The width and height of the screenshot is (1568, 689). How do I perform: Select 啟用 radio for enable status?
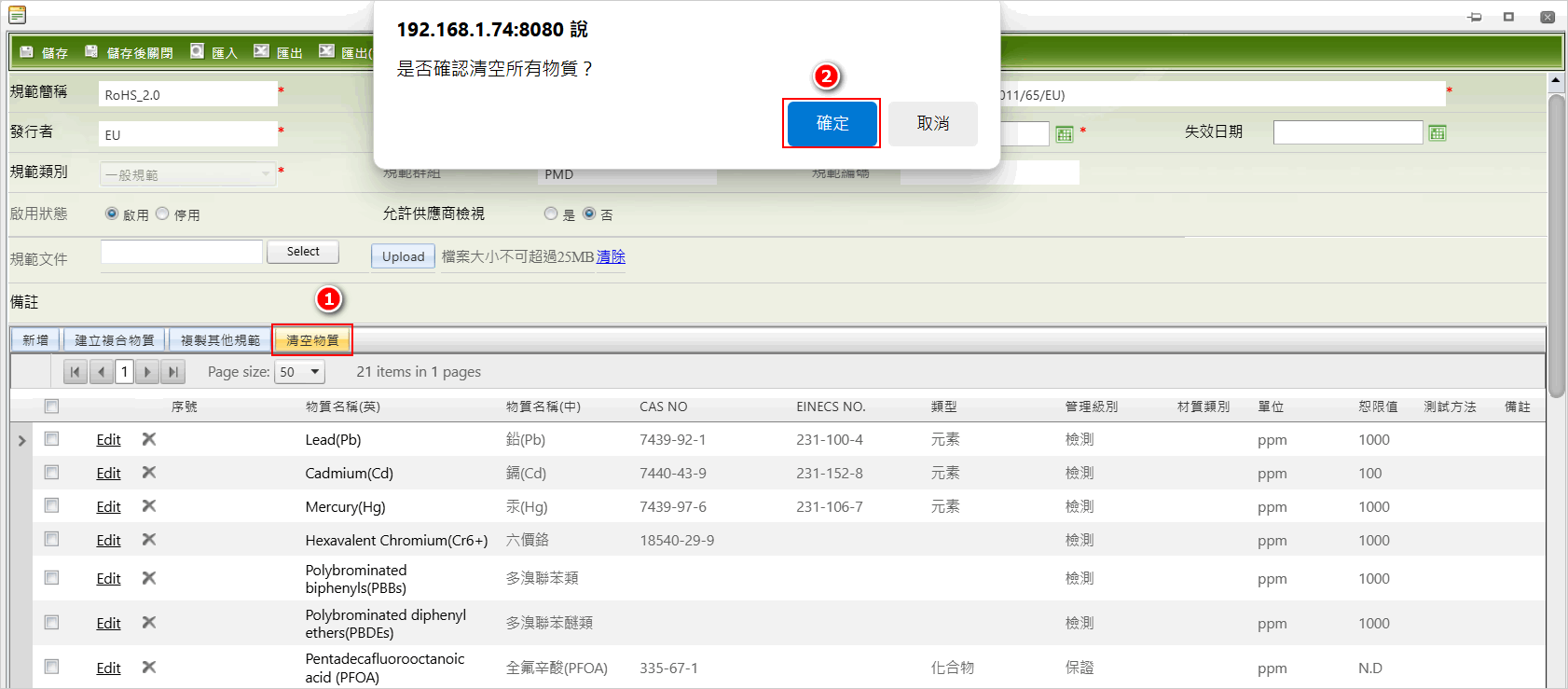(x=112, y=214)
